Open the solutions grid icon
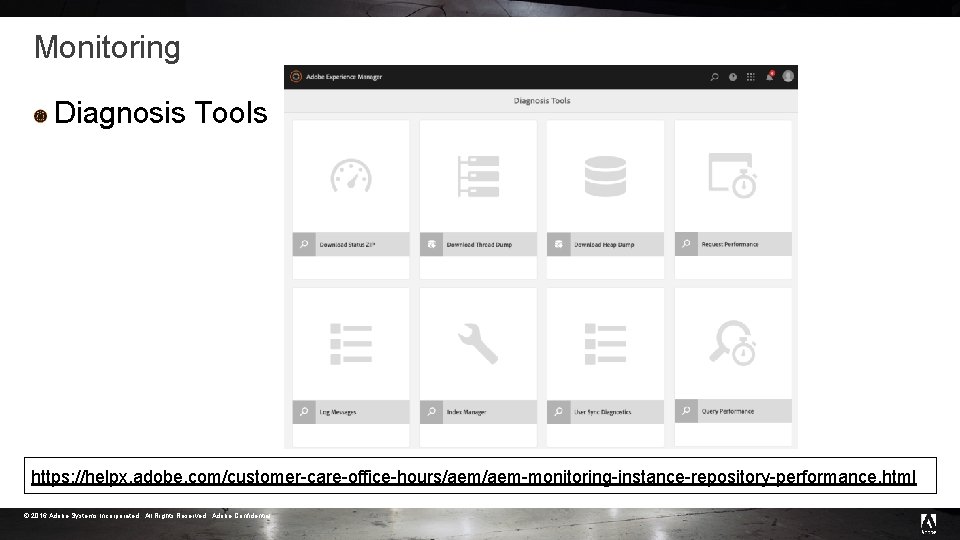960x540 pixels. (751, 77)
